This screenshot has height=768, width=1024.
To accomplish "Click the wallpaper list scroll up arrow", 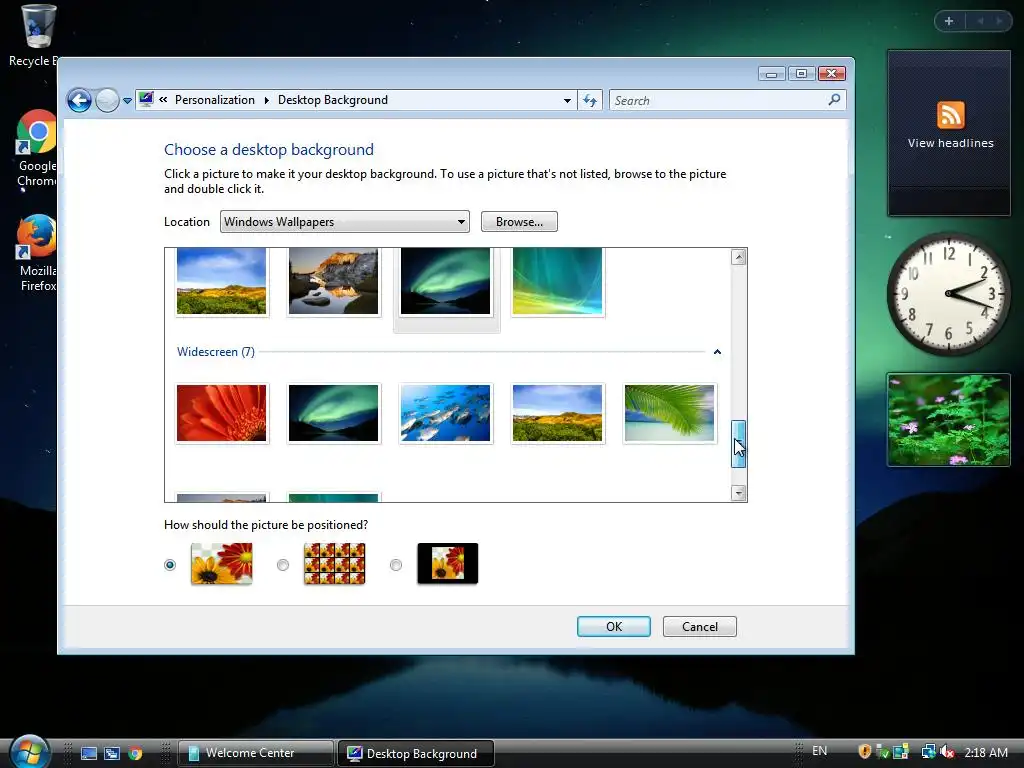I will point(739,257).
